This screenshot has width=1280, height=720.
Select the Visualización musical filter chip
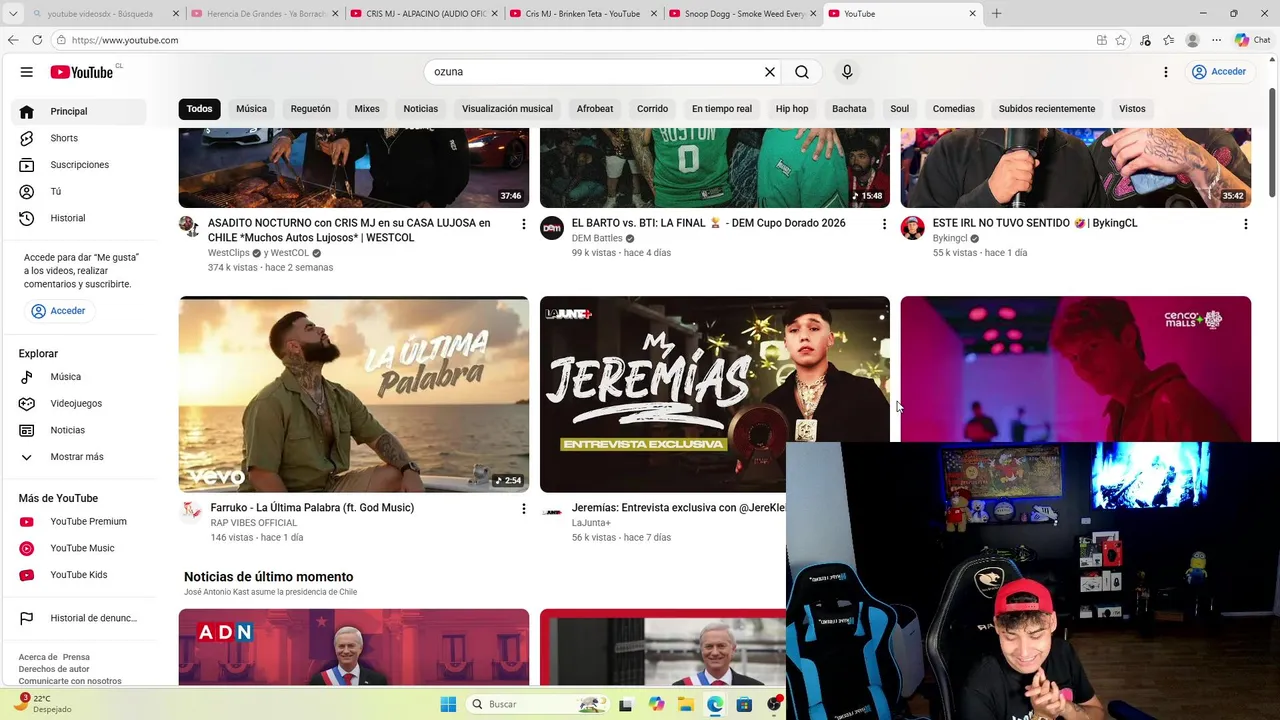click(507, 109)
